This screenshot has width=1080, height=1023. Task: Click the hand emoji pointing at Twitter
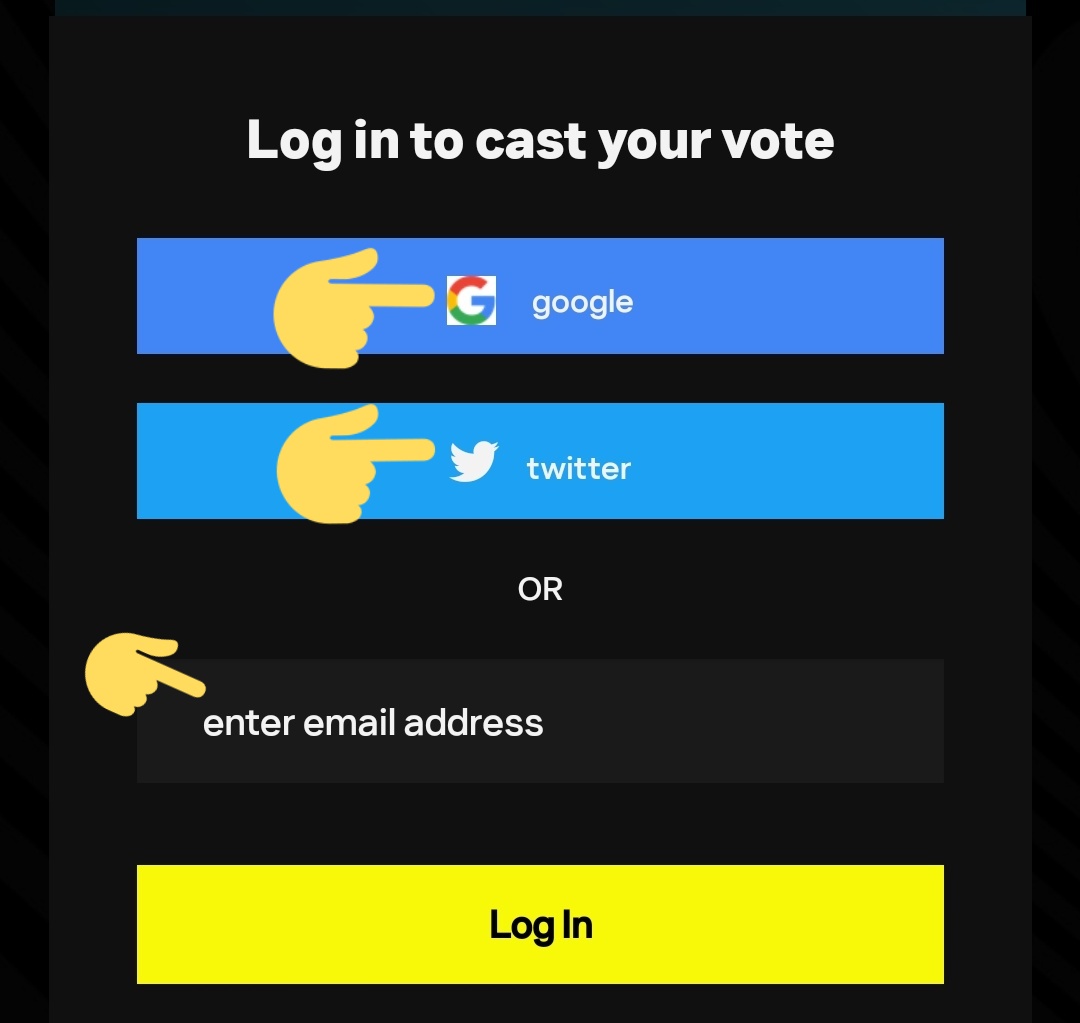(355, 464)
